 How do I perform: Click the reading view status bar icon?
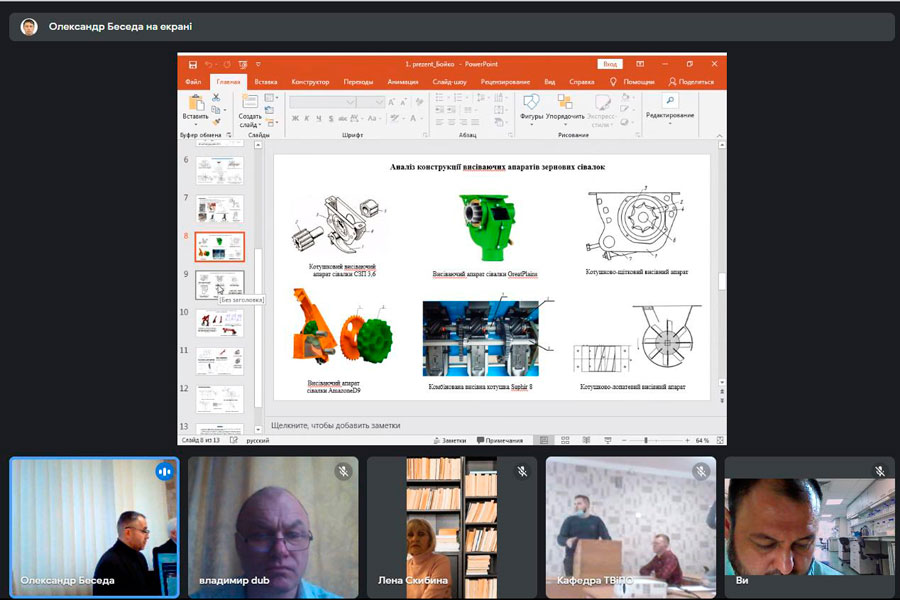585,440
